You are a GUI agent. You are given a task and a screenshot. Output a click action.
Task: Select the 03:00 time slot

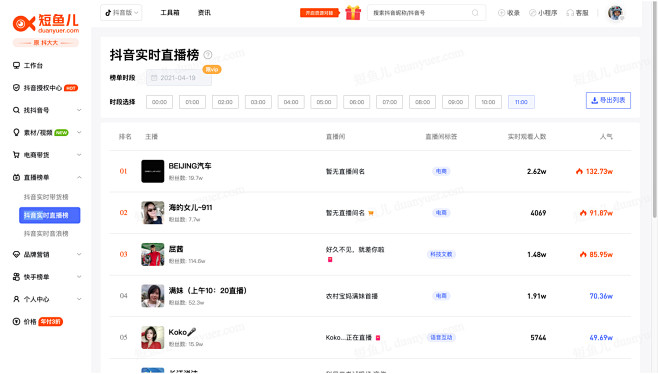pos(258,102)
